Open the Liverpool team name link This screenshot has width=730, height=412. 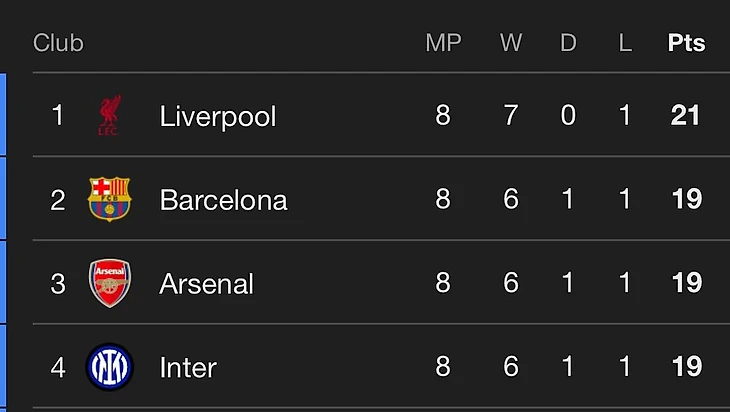pos(217,116)
